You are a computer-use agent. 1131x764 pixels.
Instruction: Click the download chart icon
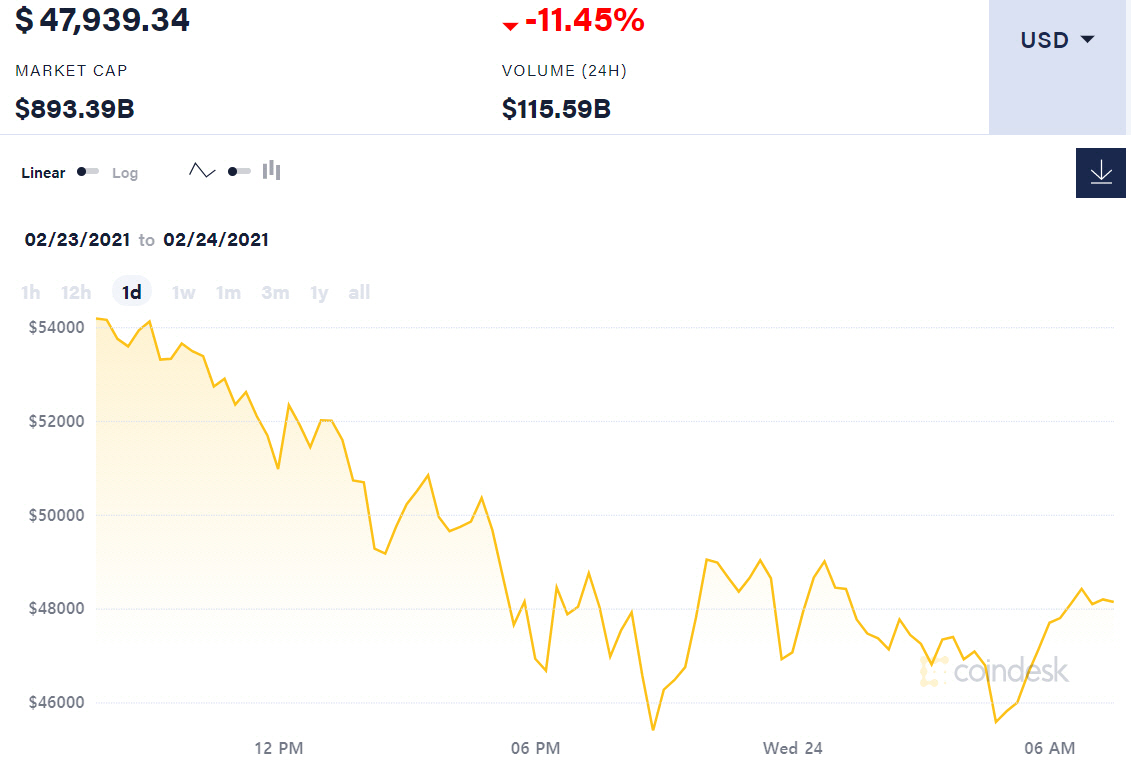tap(1101, 172)
